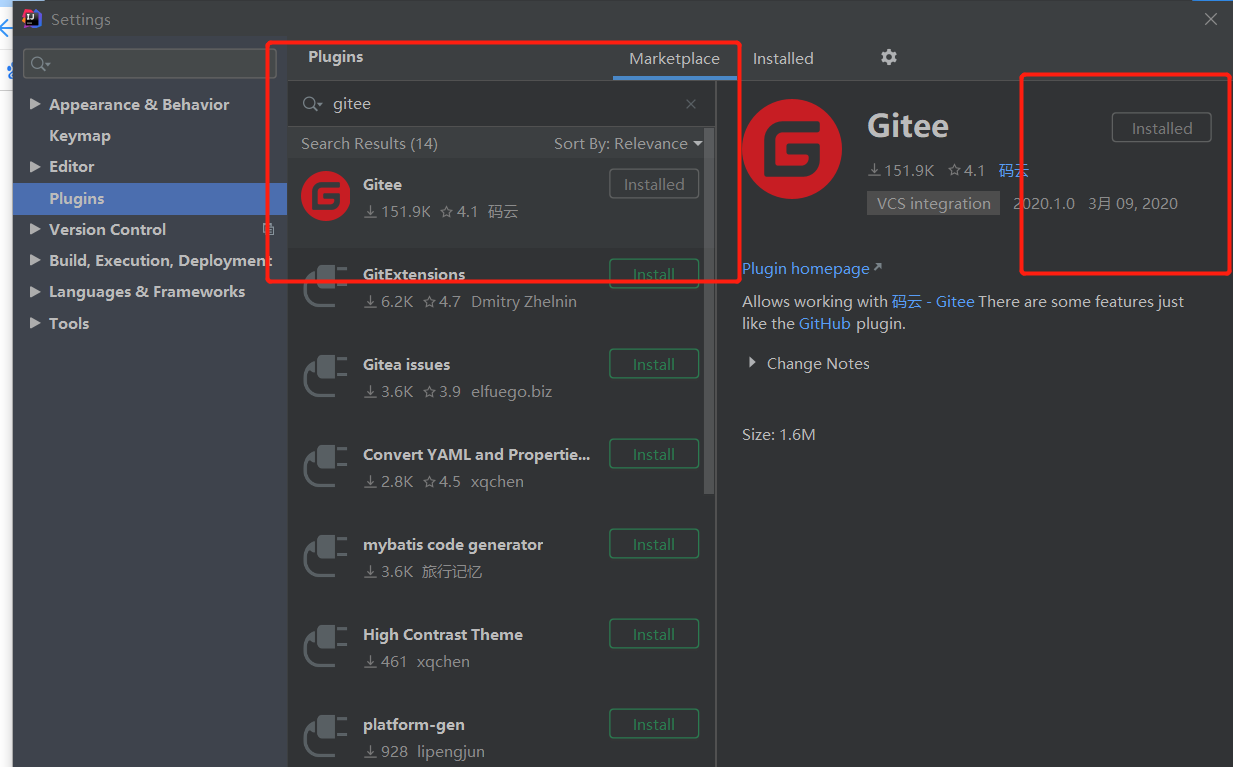Select the Gitea issues plugin name
The image size is (1233, 767).
[406, 364]
